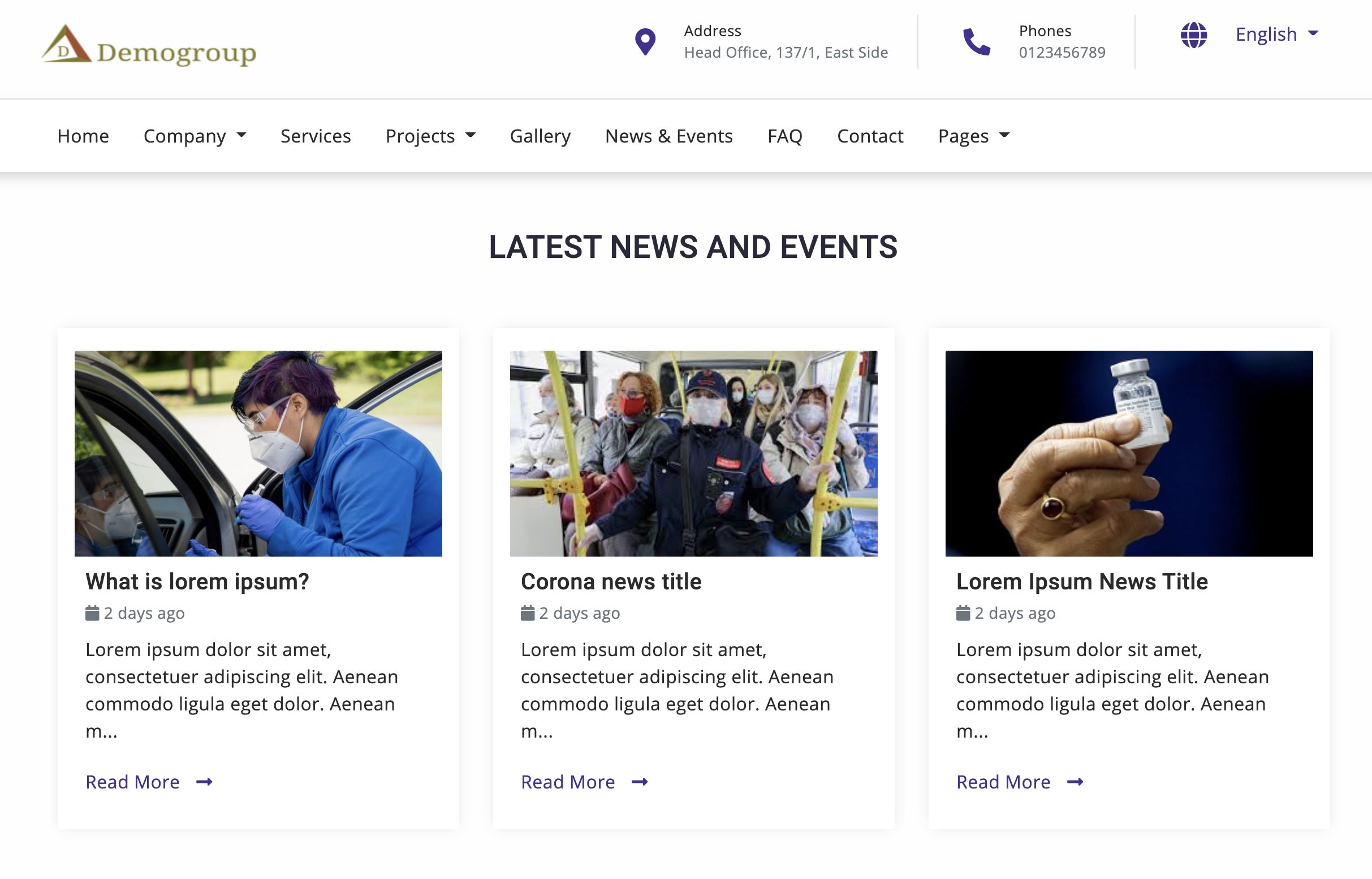1372x879 pixels.
Task: Open News & Events in navigation
Action: click(669, 136)
